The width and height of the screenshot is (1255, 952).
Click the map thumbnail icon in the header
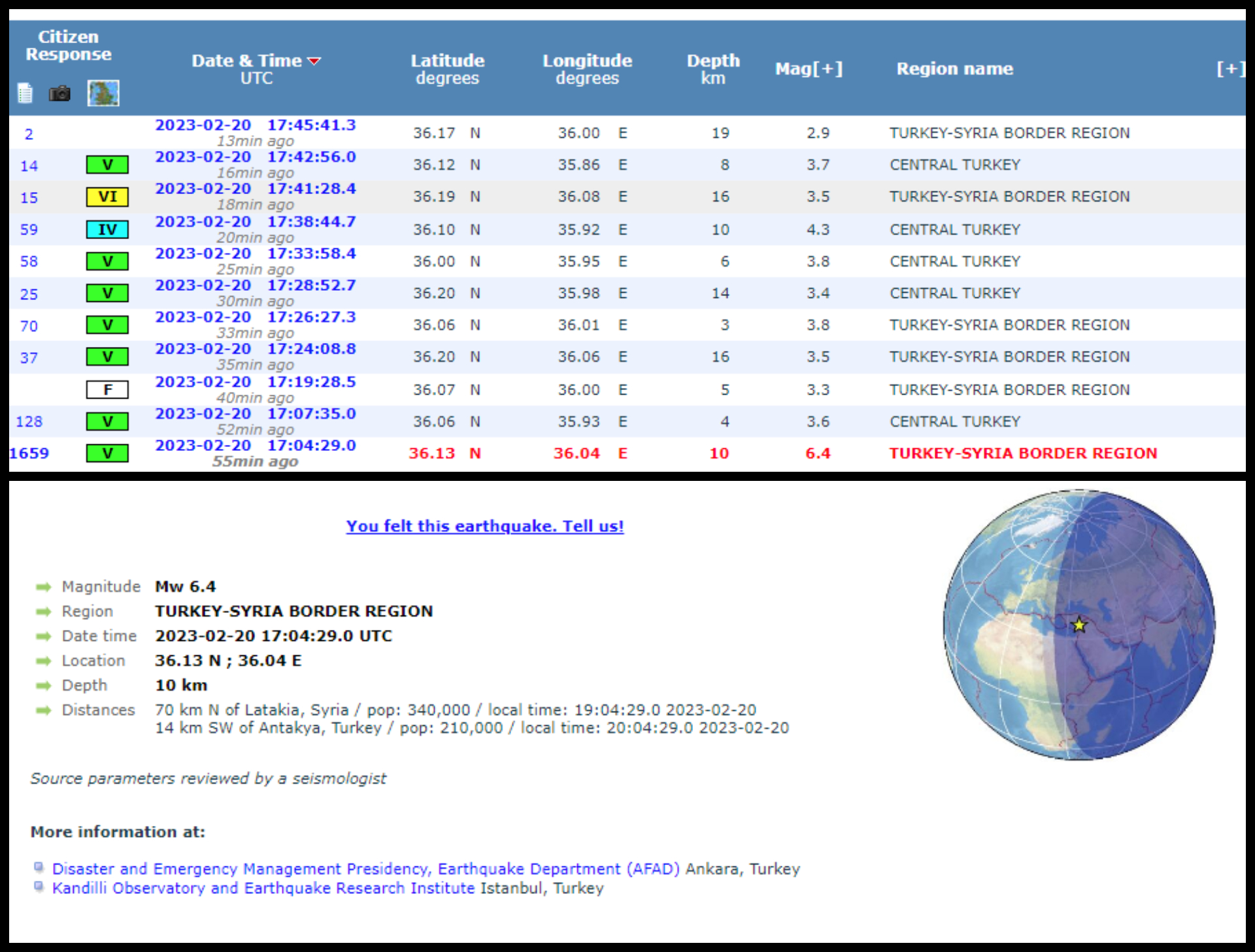click(x=103, y=93)
